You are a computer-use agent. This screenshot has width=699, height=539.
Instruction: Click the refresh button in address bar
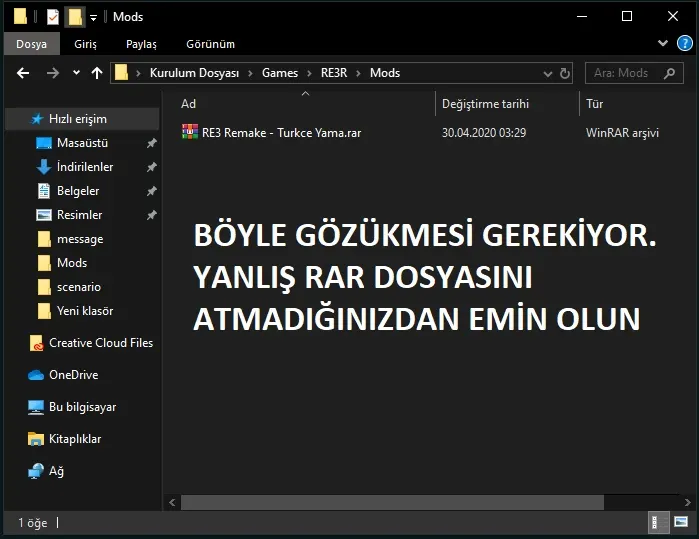[565, 73]
